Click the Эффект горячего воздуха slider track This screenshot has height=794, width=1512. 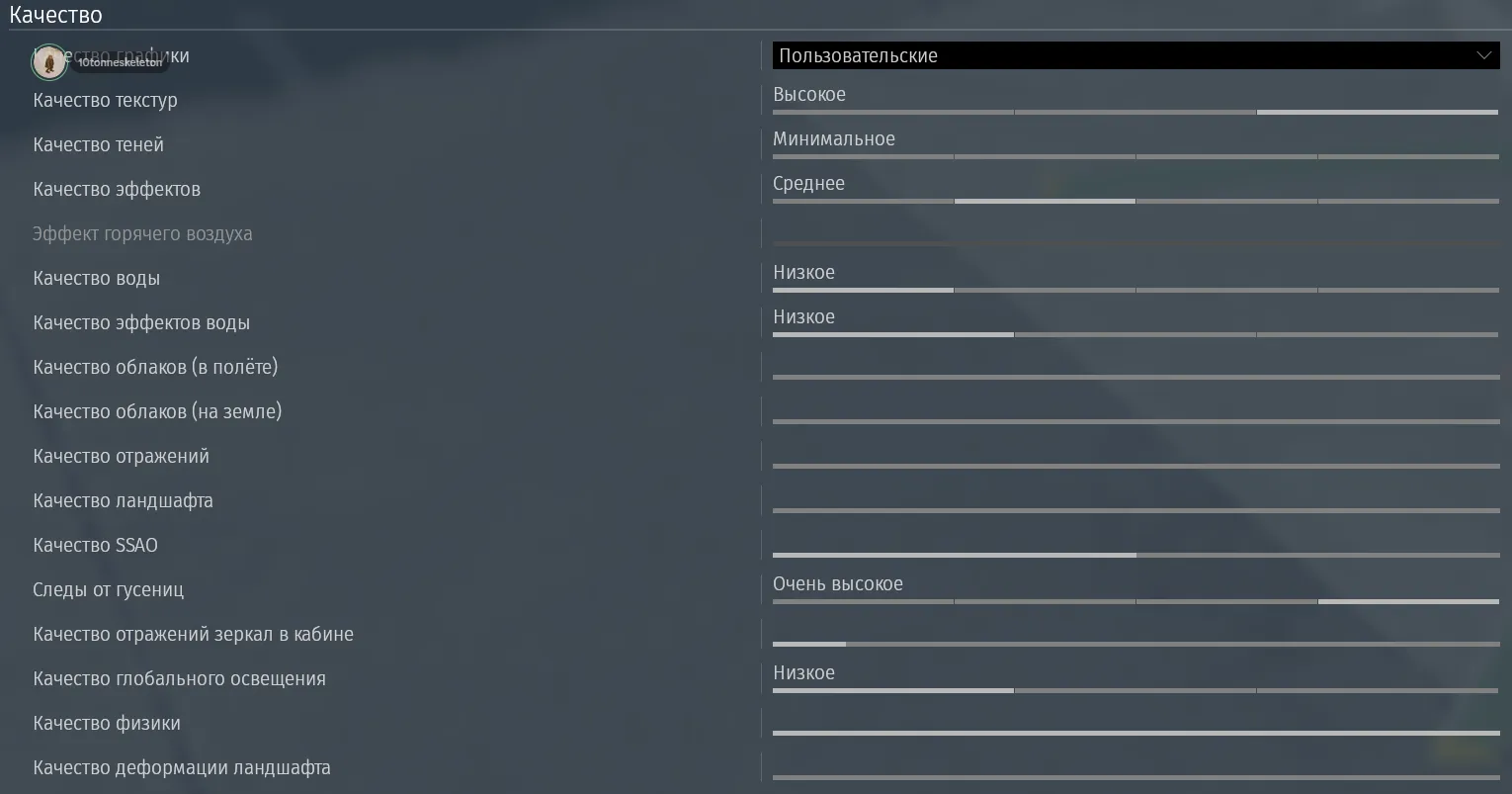click(1135, 243)
